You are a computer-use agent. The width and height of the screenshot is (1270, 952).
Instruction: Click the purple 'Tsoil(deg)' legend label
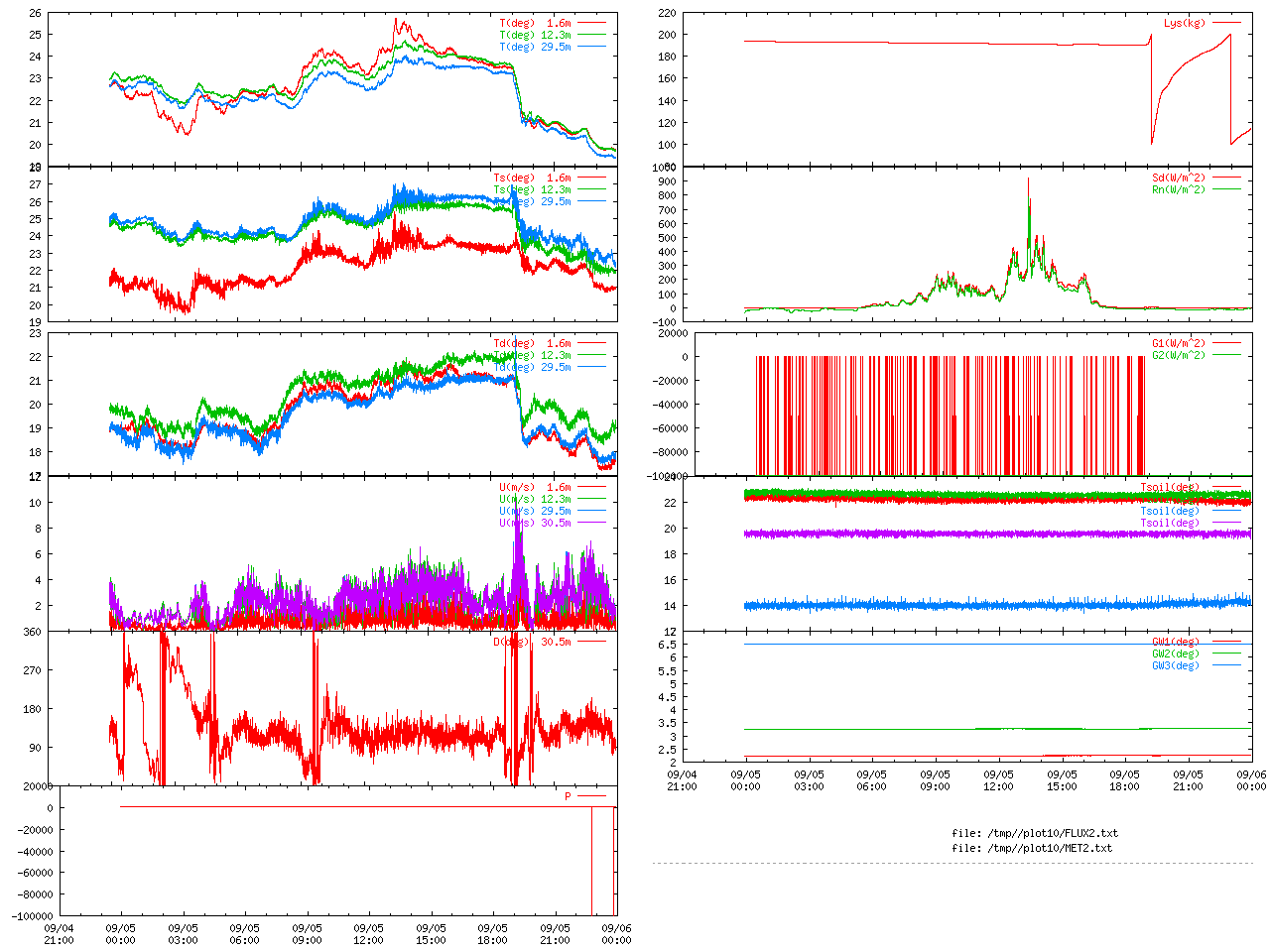[x=1170, y=524]
